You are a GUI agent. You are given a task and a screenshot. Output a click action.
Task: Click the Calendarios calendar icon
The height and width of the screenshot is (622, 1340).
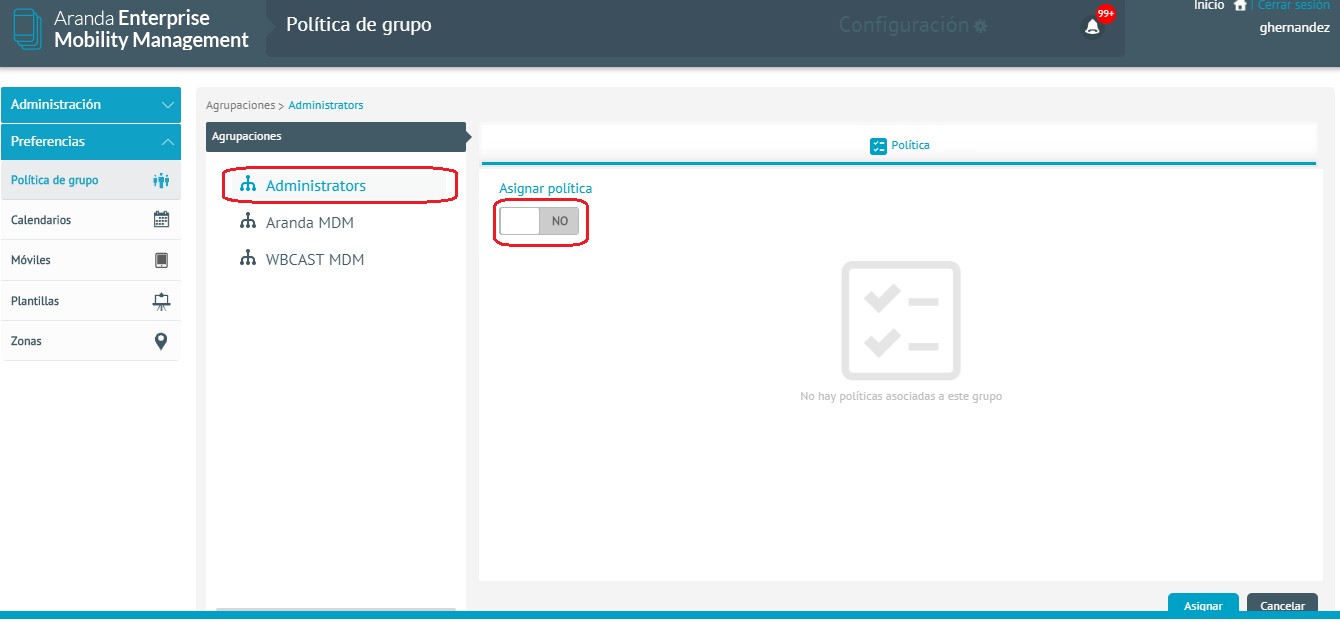point(161,220)
